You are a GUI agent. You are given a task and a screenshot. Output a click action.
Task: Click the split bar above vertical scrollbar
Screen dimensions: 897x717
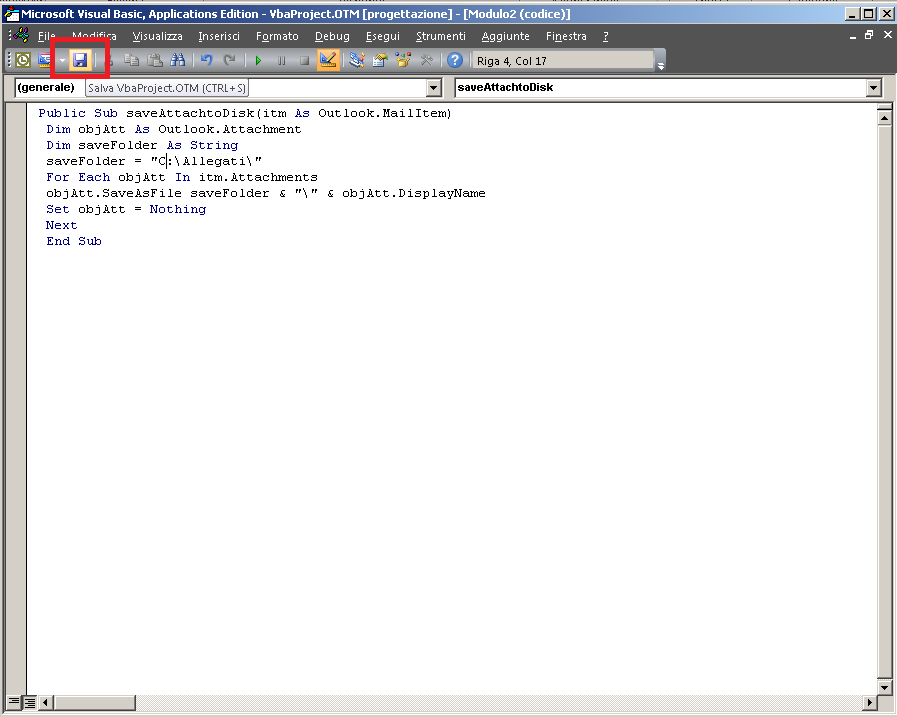pos(884,107)
